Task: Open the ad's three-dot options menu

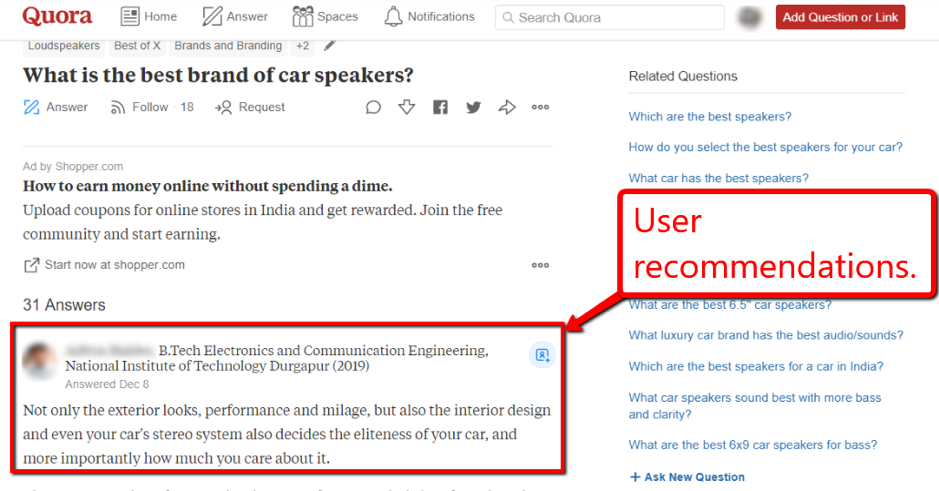Action: pyautogui.click(x=540, y=265)
